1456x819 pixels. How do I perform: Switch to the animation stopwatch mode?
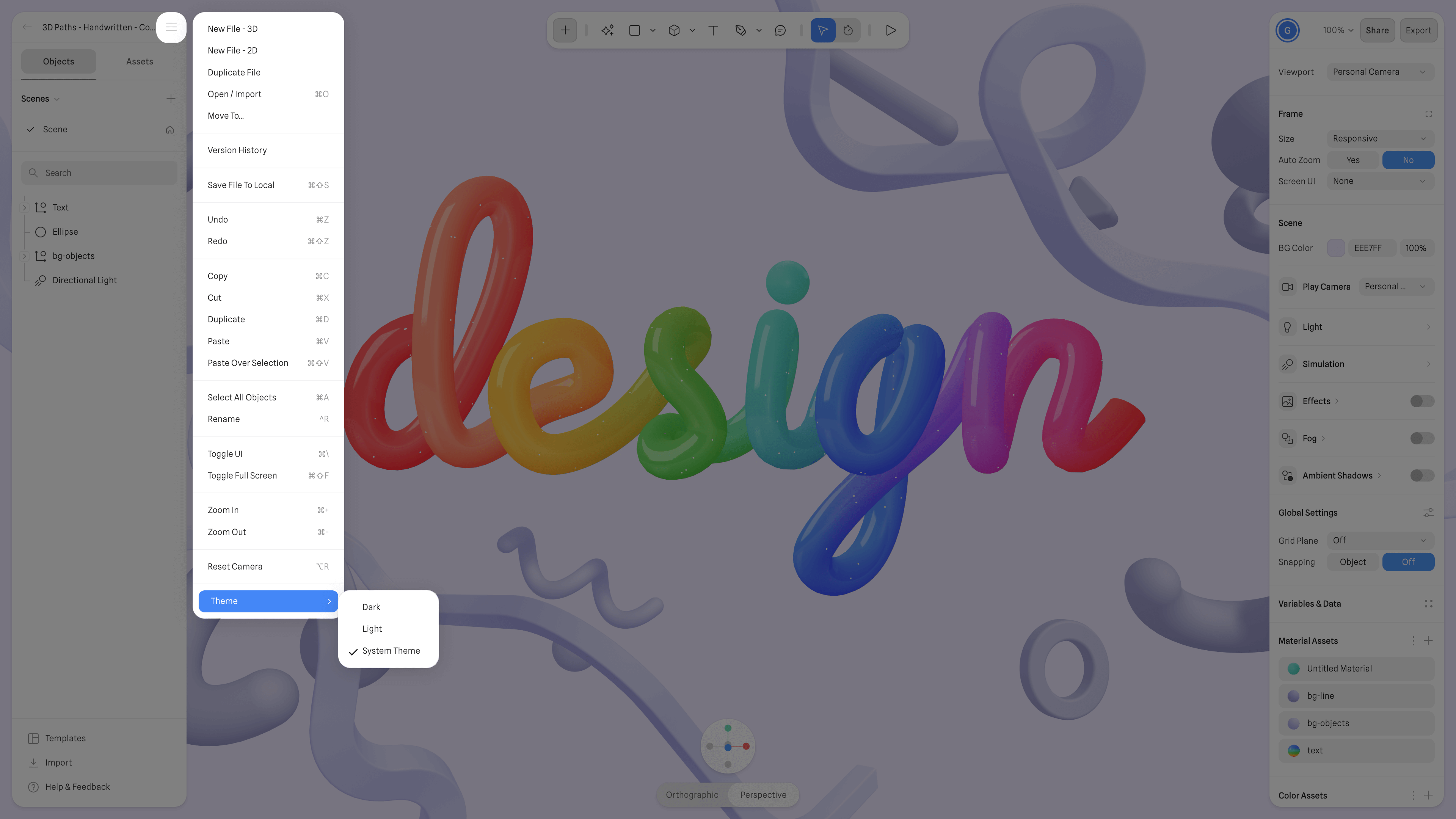[848, 30]
